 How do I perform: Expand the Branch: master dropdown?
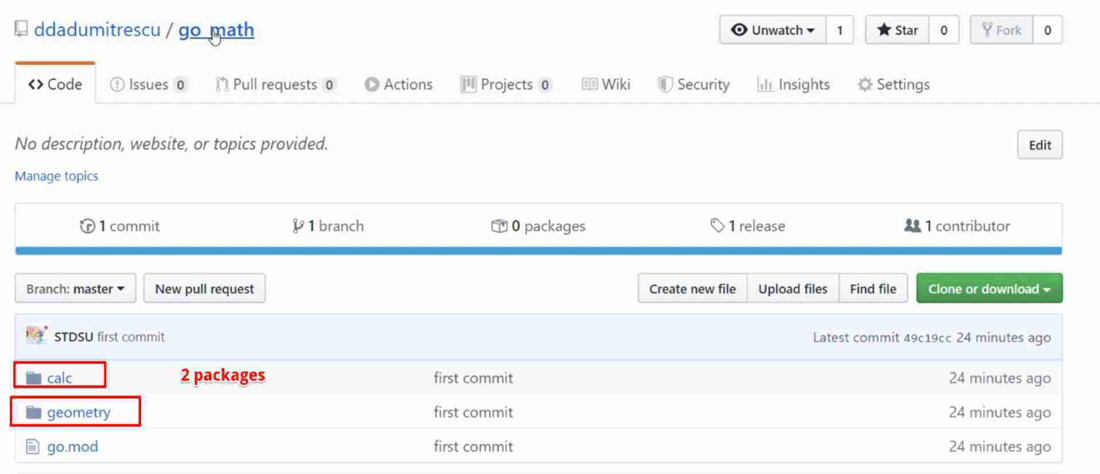pyautogui.click(x=75, y=289)
